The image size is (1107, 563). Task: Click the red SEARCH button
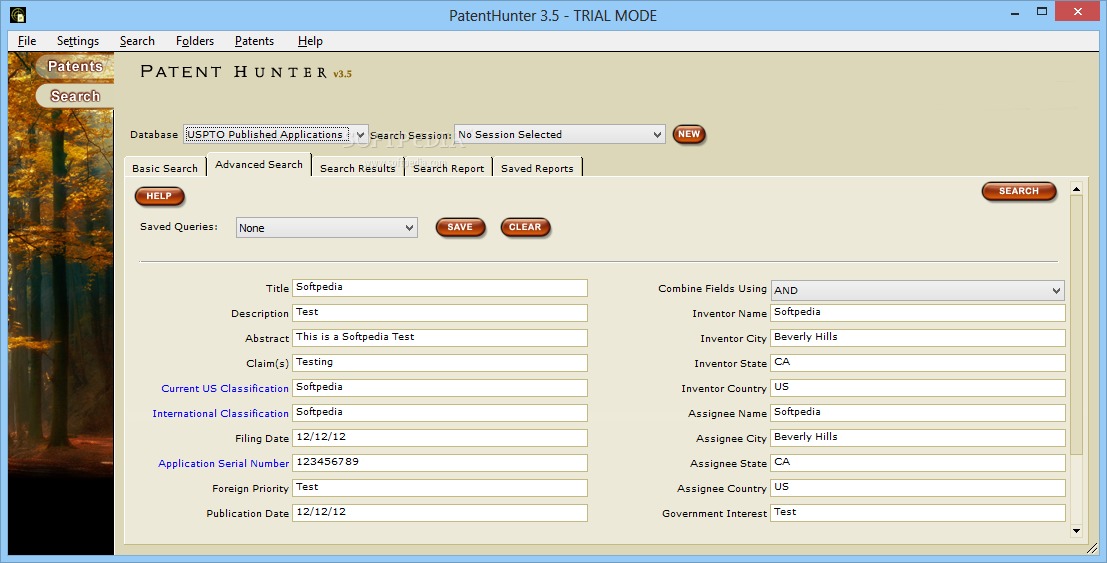tap(1019, 191)
